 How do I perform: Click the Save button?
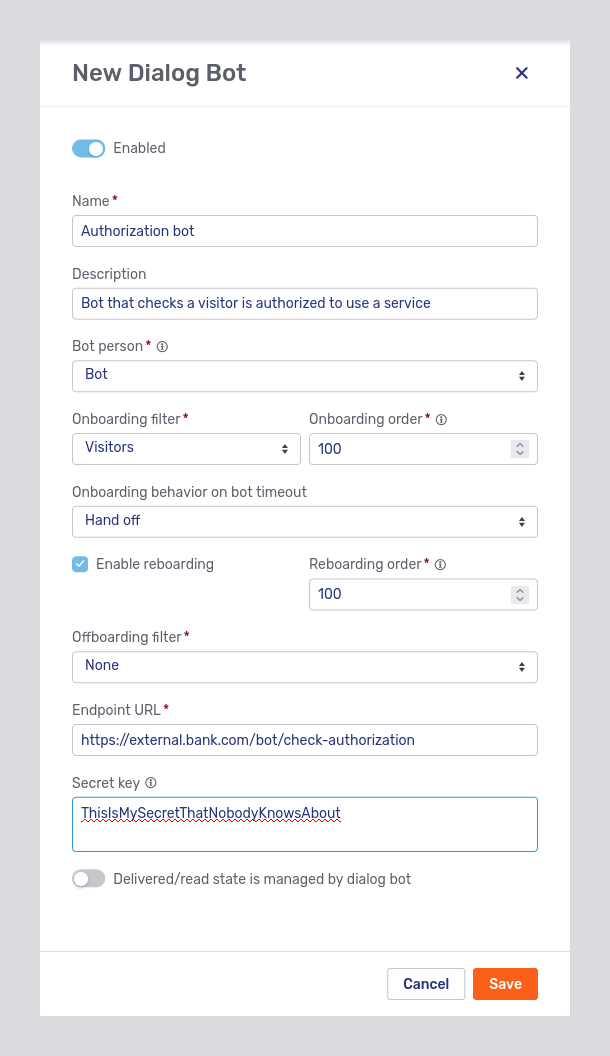pyautogui.click(x=505, y=983)
